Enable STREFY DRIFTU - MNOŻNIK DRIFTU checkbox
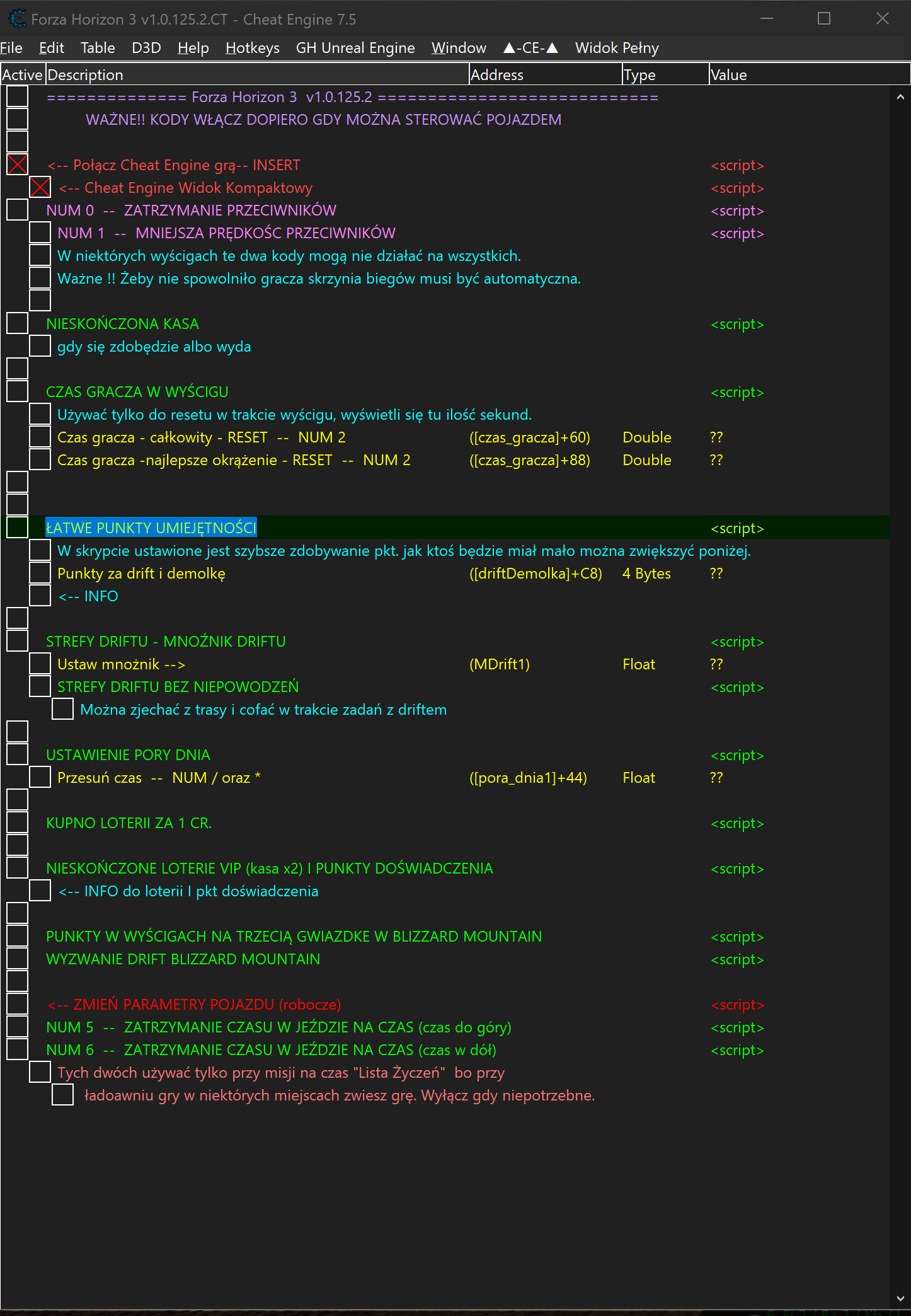Viewport: 911px width, 1316px height. click(17, 642)
